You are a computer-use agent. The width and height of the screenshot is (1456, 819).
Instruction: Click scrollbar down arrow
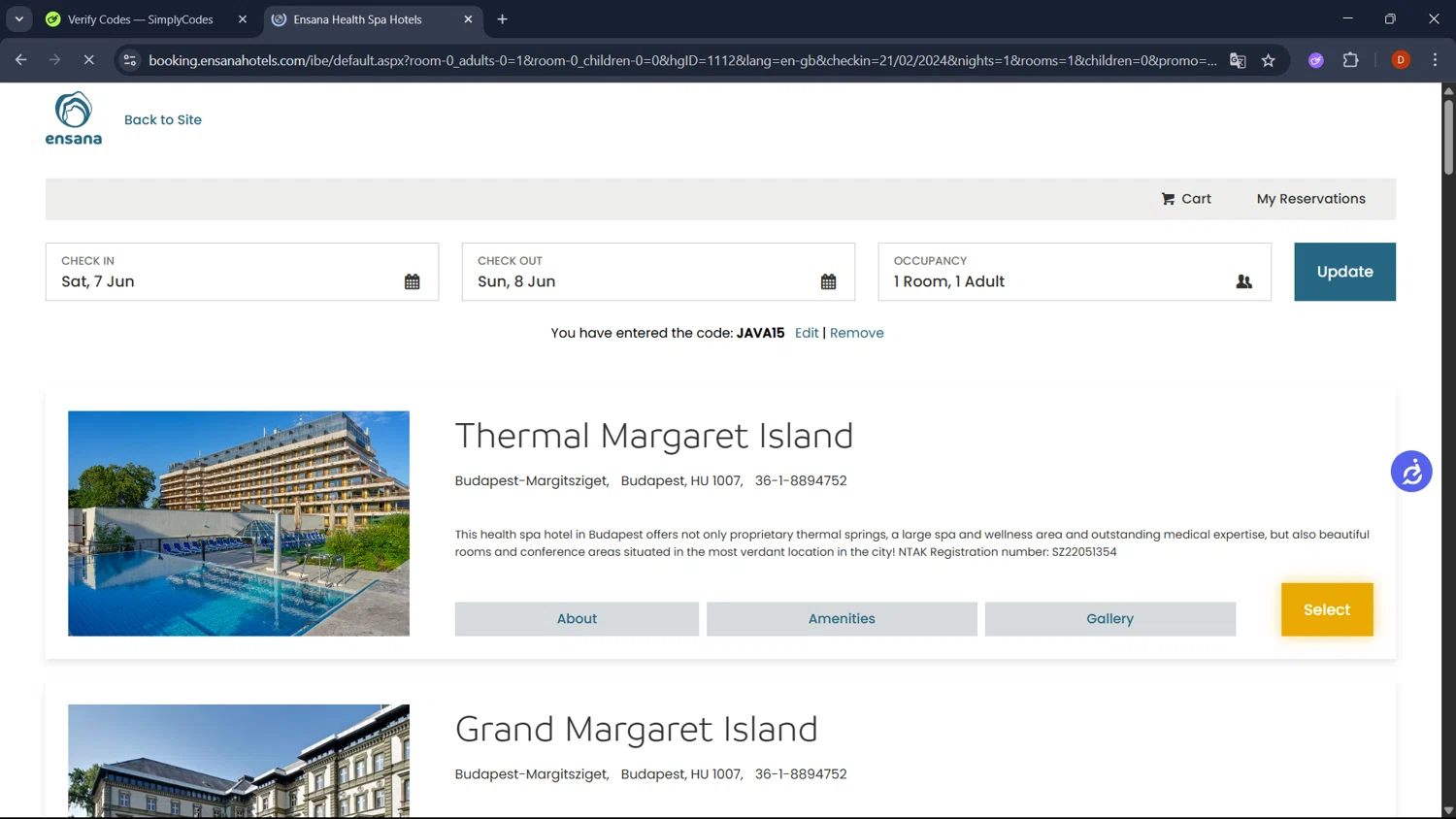[1448, 810]
